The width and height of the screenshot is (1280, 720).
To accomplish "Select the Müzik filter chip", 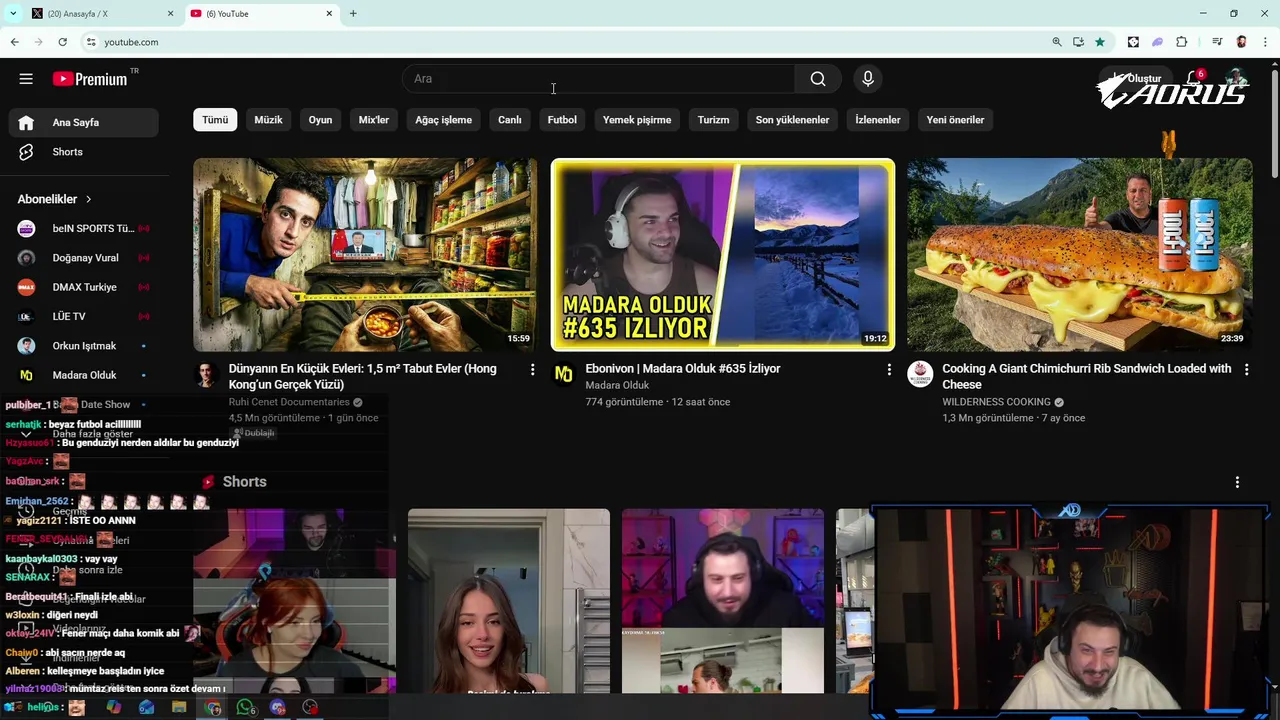I will [x=268, y=120].
